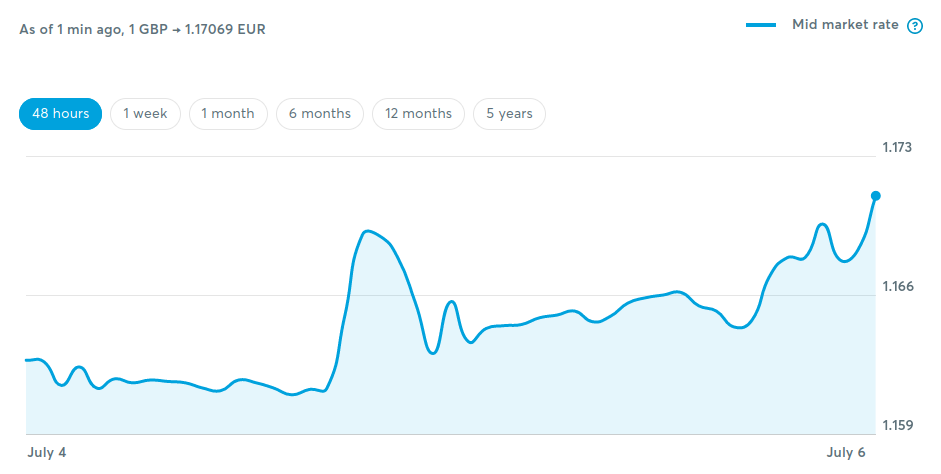
Task: Click the highest mid-chart peak on line
Action: [367, 231]
